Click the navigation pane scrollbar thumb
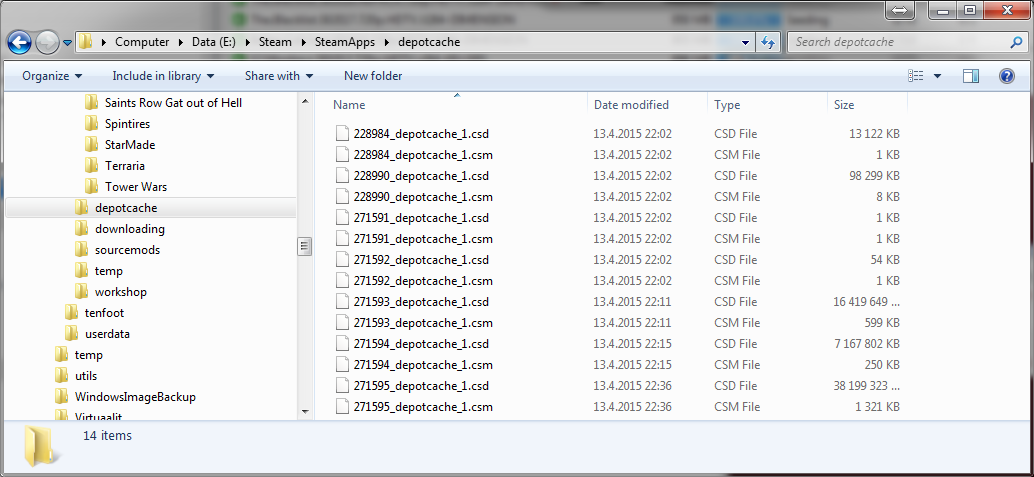 (305, 247)
